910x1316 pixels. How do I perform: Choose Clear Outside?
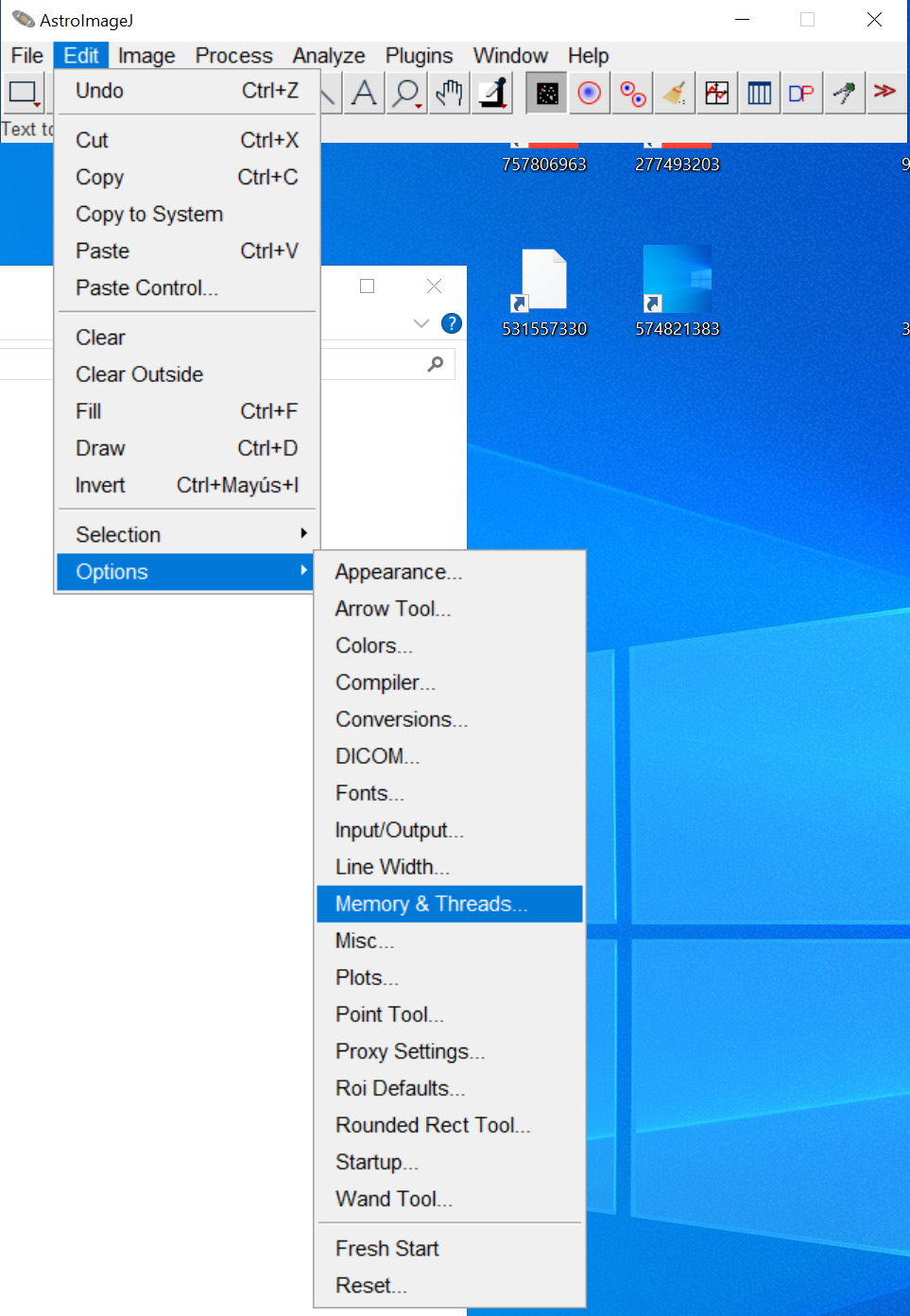click(186, 374)
